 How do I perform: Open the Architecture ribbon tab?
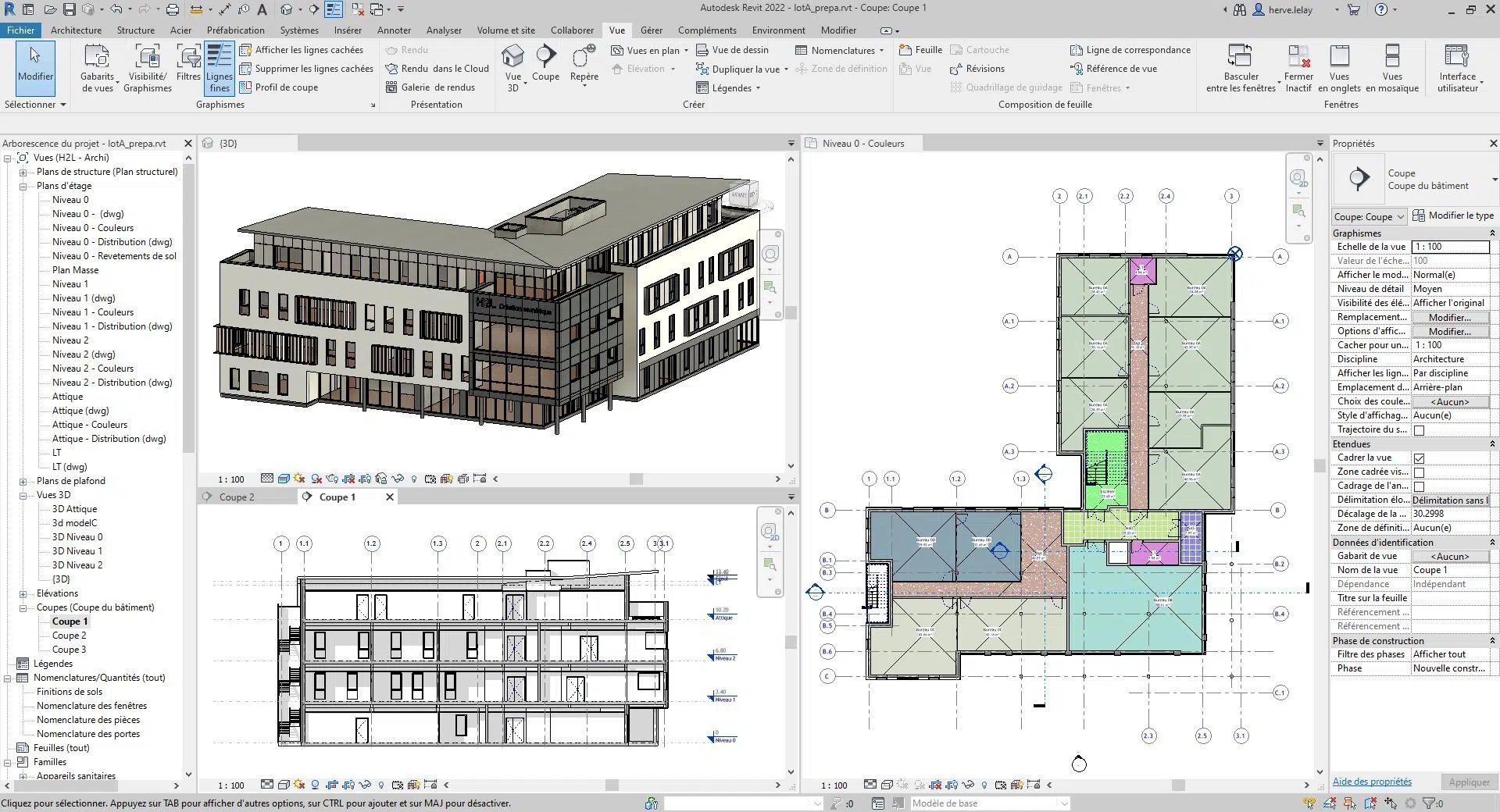tap(76, 30)
